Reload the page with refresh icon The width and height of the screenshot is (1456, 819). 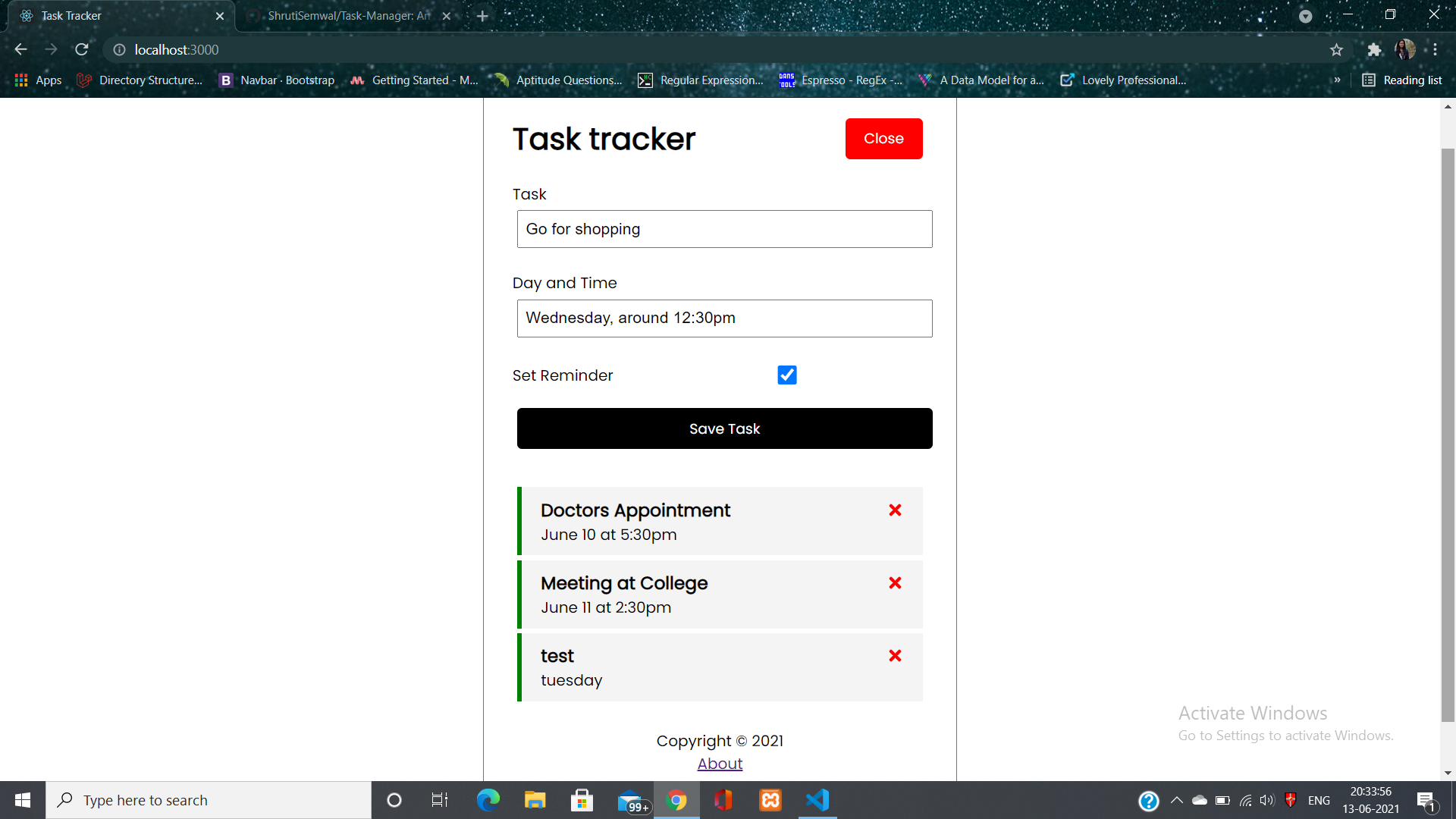coord(82,50)
